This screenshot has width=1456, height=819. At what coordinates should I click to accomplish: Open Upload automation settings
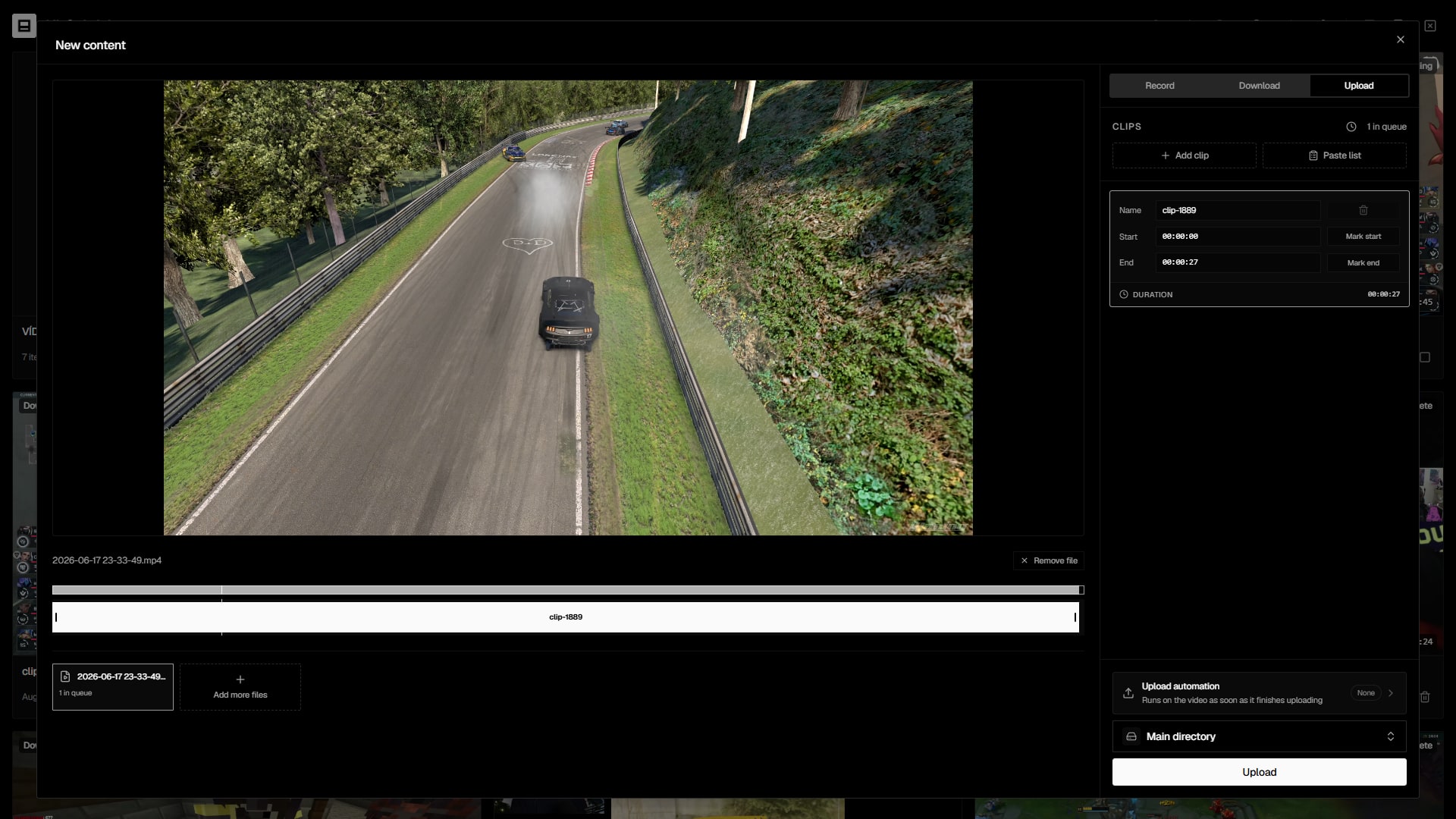tap(1259, 693)
